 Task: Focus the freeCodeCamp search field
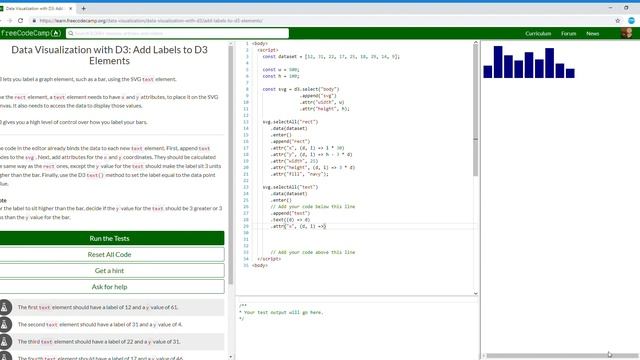[178, 33]
